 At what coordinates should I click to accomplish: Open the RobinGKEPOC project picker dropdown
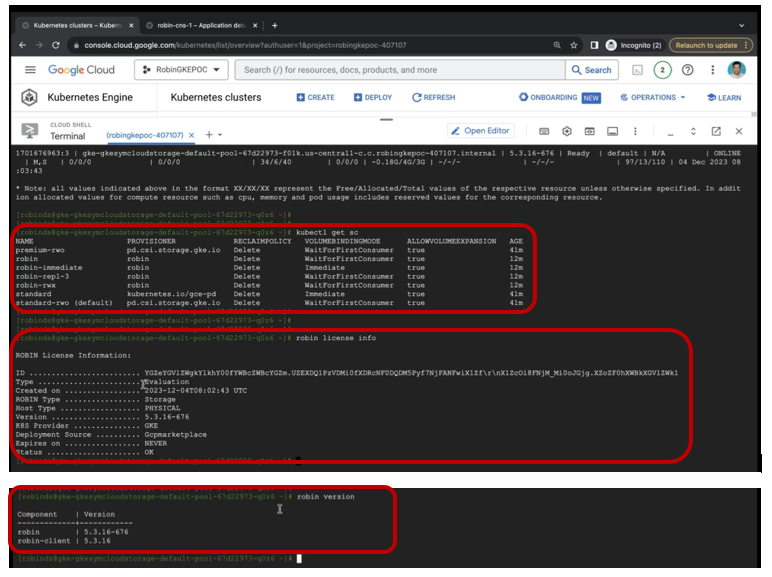click(181, 70)
